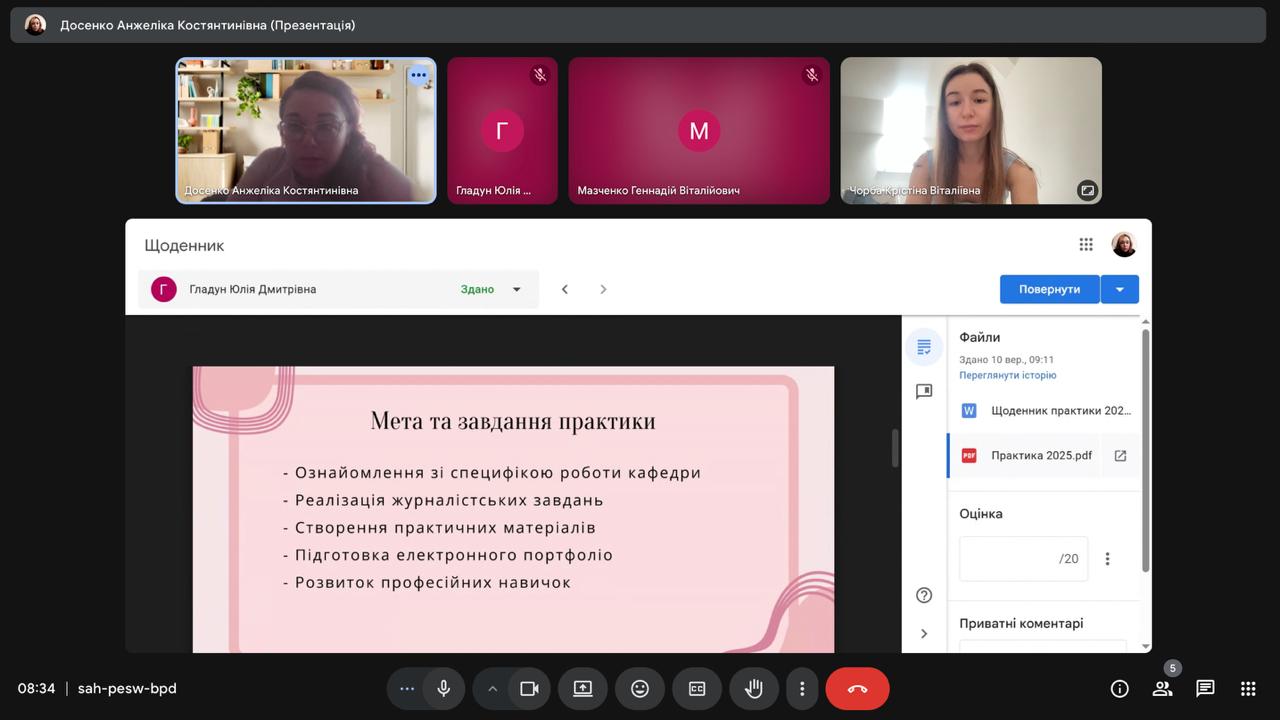Click the present screen icon
Image resolution: width=1280 pixels, height=720 pixels.
pos(583,688)
